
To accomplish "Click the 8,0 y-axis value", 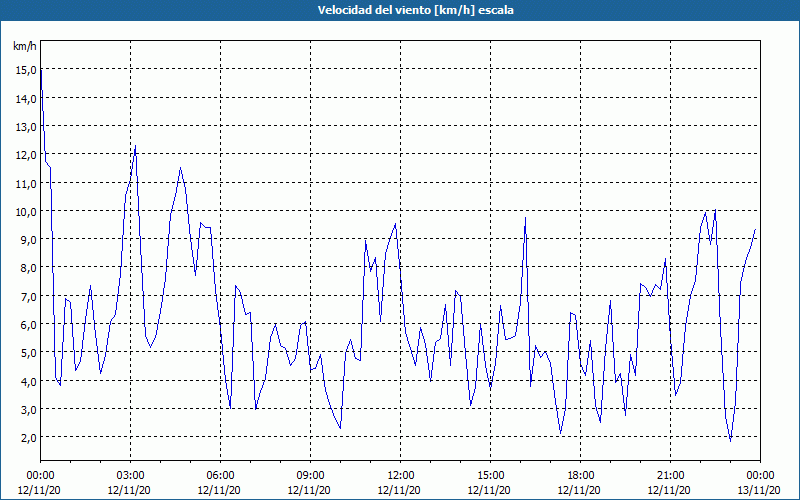I will click(x=28, y=268).
